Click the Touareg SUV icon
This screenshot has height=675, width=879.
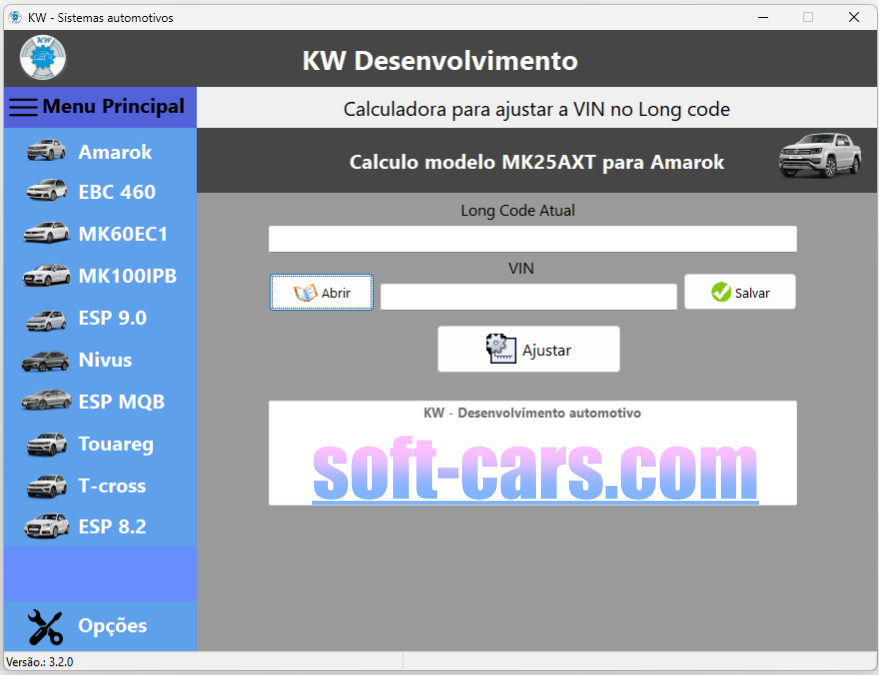pyautogui.click(x=47, y=444)
